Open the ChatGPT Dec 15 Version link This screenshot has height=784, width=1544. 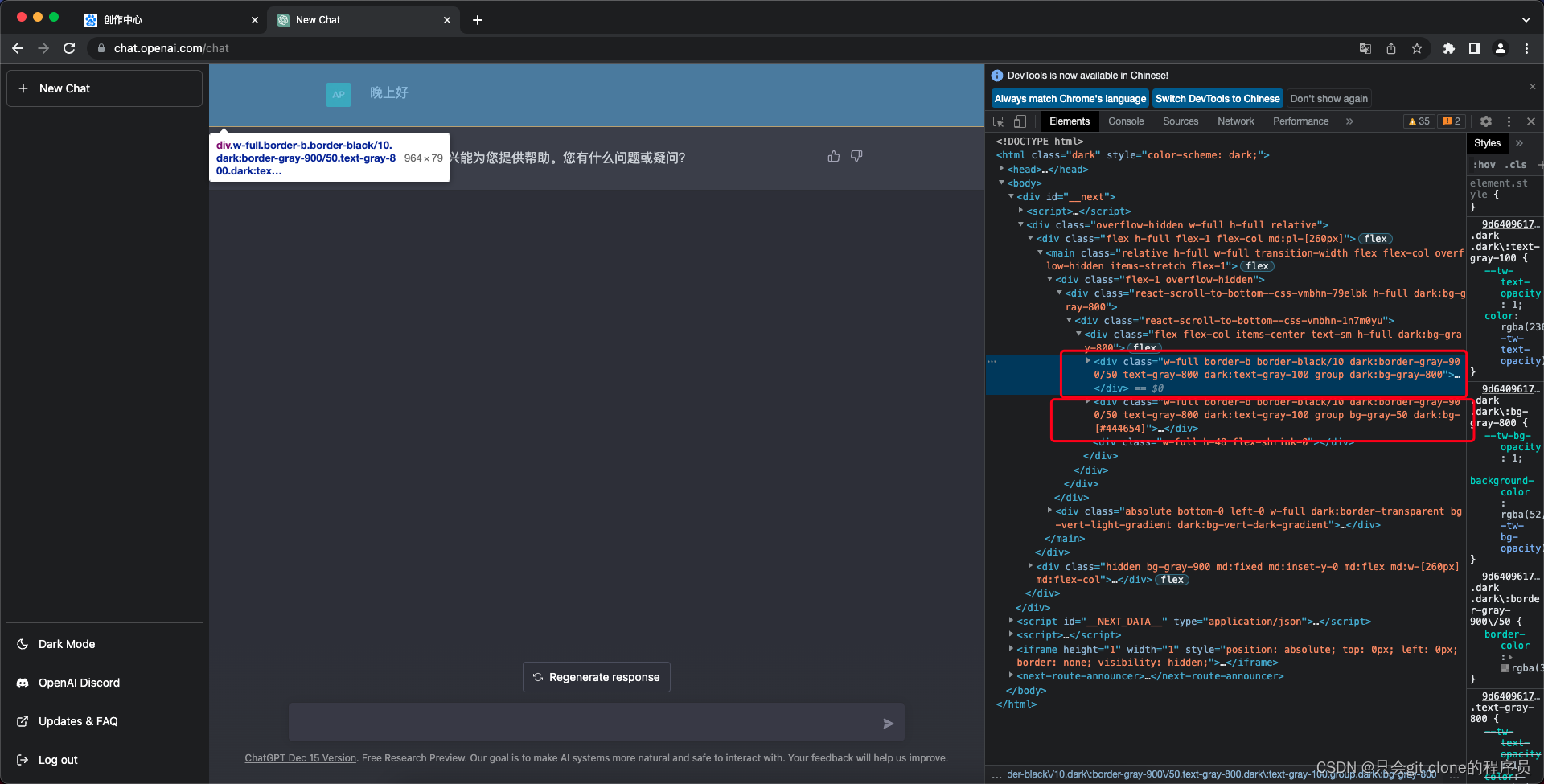tap(300, 758)
